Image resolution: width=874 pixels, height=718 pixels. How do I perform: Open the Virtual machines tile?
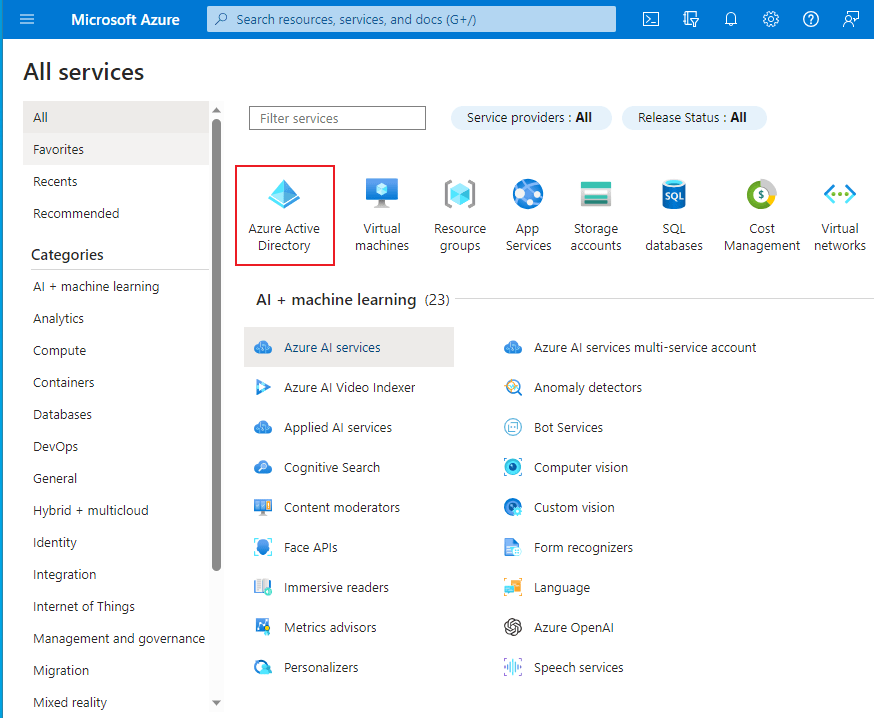click(x=382, y=215)
